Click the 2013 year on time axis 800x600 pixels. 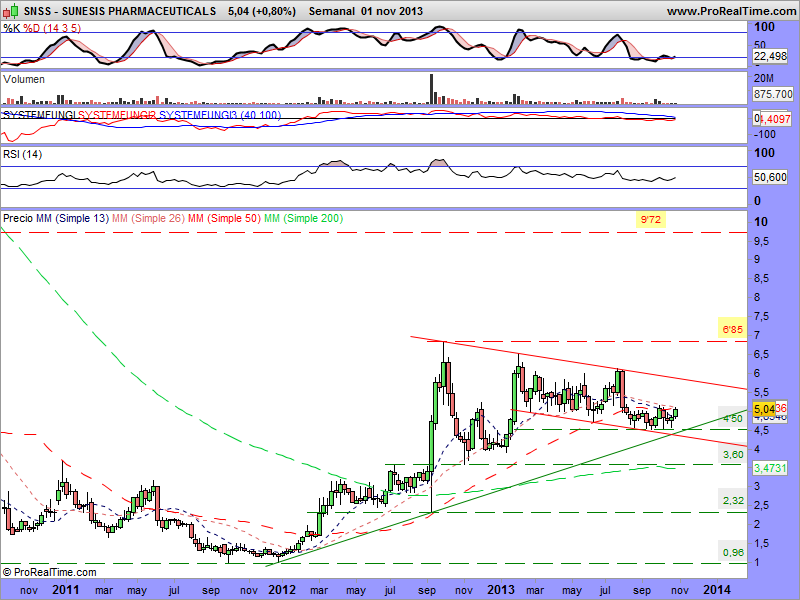pyautogui.click(x=501, y=590)
